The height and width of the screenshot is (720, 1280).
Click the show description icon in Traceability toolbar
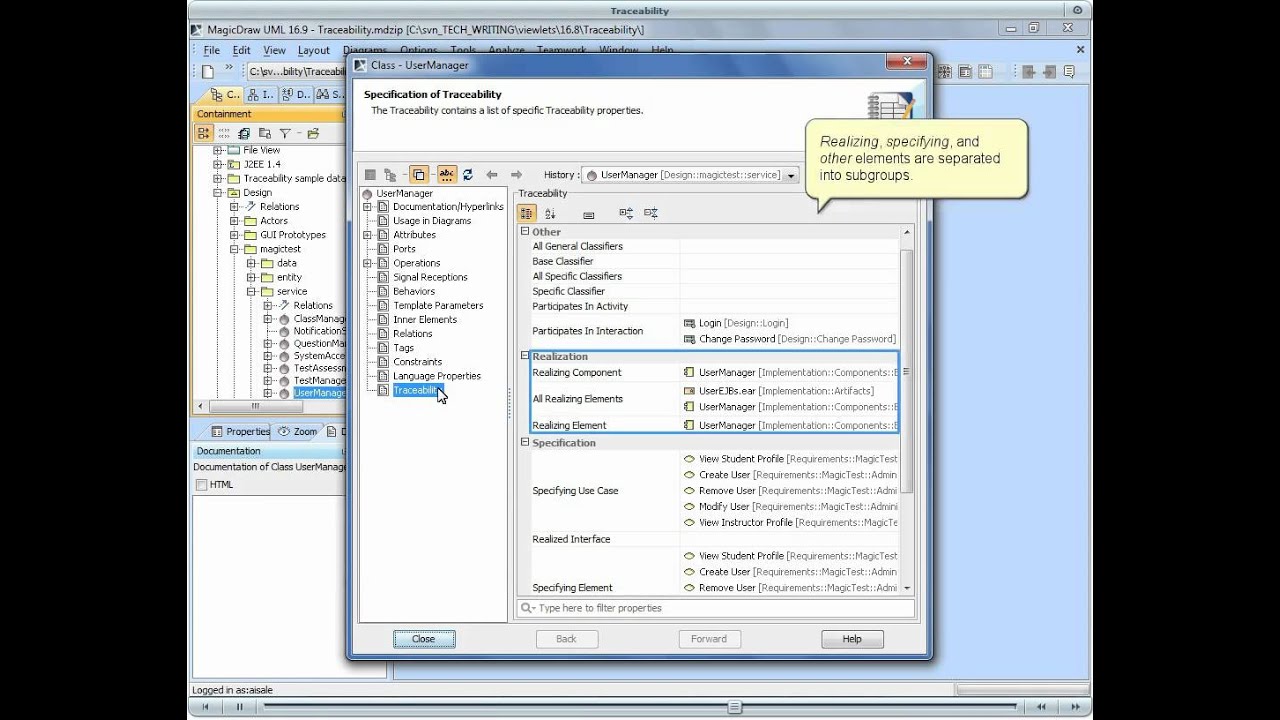(x=588, y=214)
